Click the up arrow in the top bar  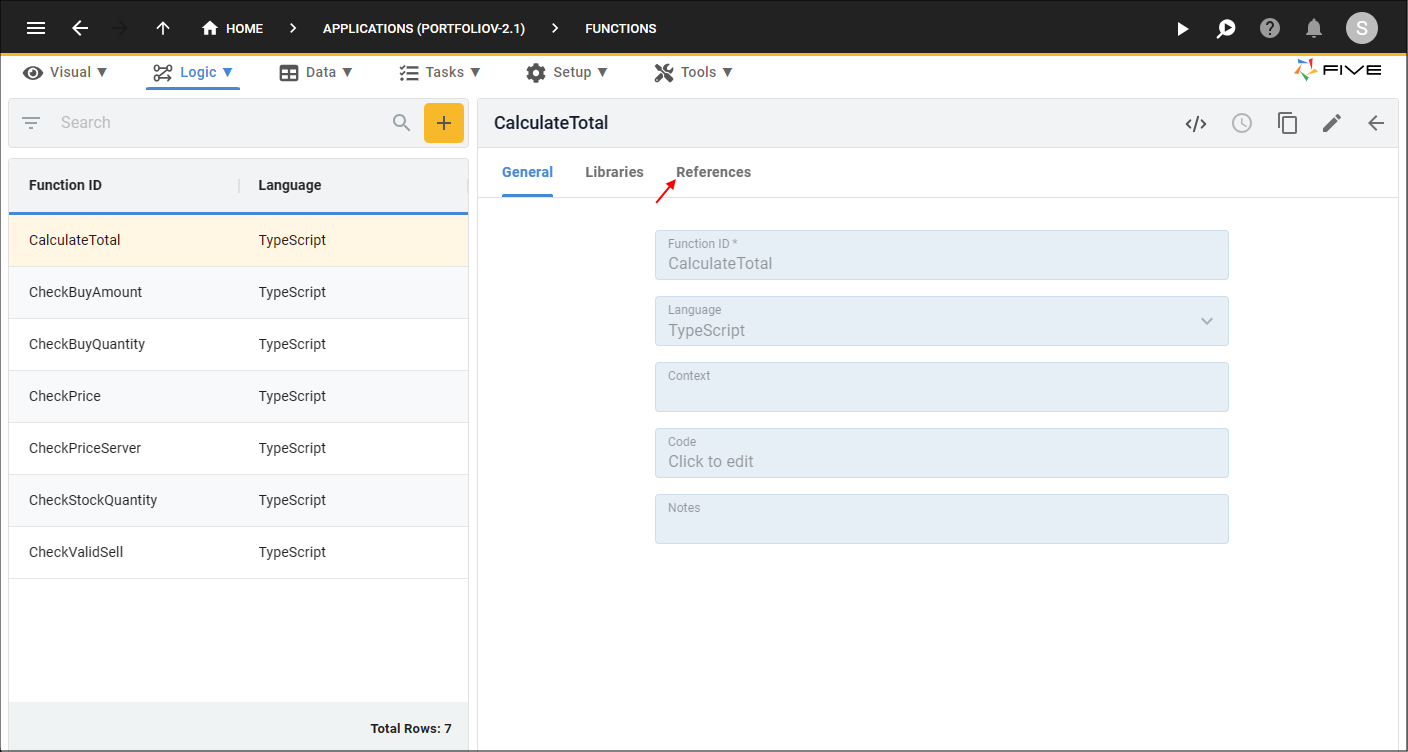[x=163, y=28]
